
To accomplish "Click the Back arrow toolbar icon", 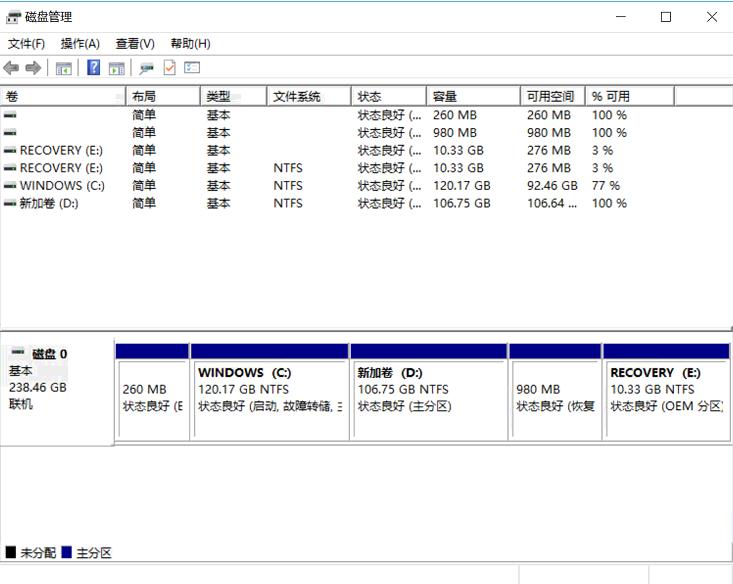I will [x=11, y=68].
